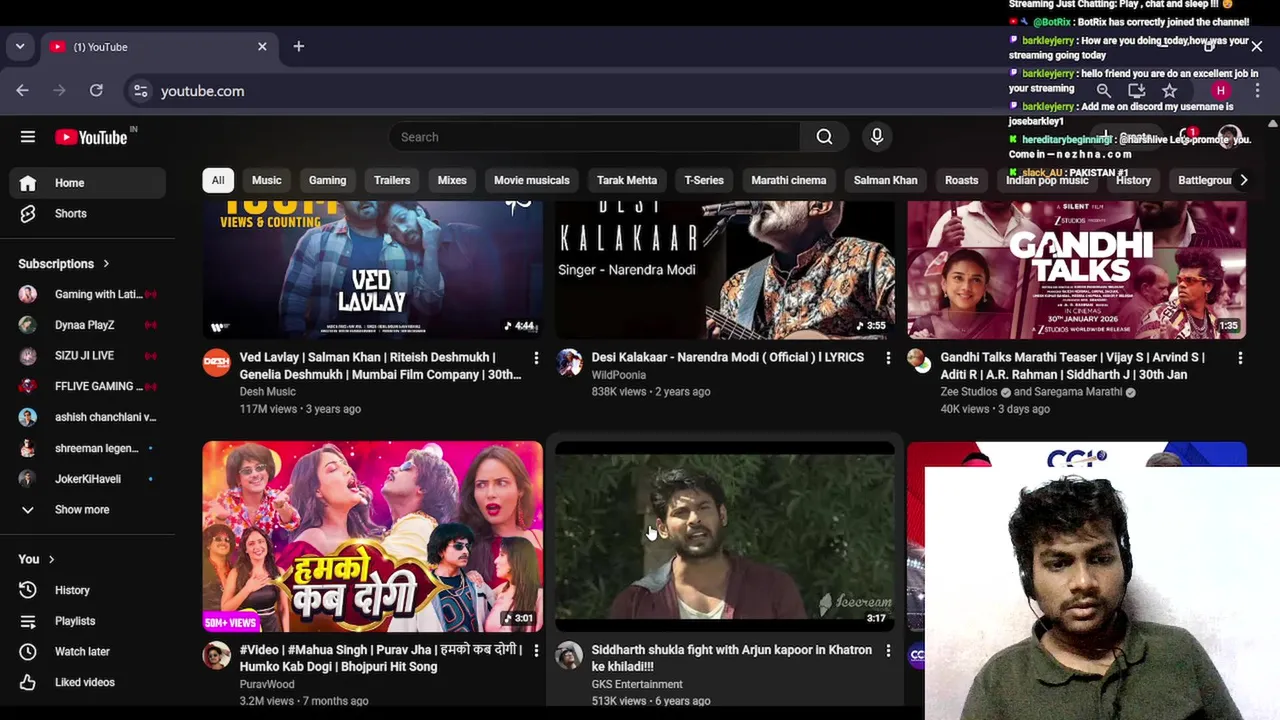Expand the Subscriptions section
This screenshot has height=720, width=1280.
64,264
